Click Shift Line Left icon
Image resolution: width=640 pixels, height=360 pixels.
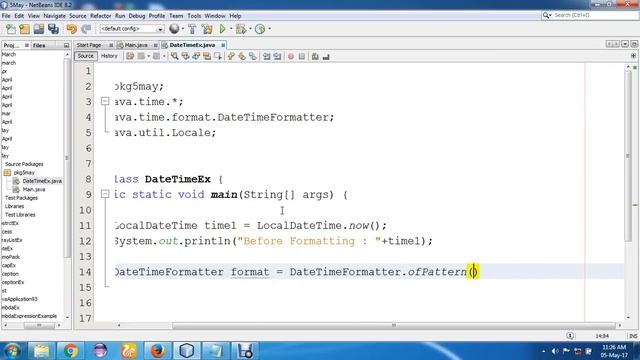point(267,56)
